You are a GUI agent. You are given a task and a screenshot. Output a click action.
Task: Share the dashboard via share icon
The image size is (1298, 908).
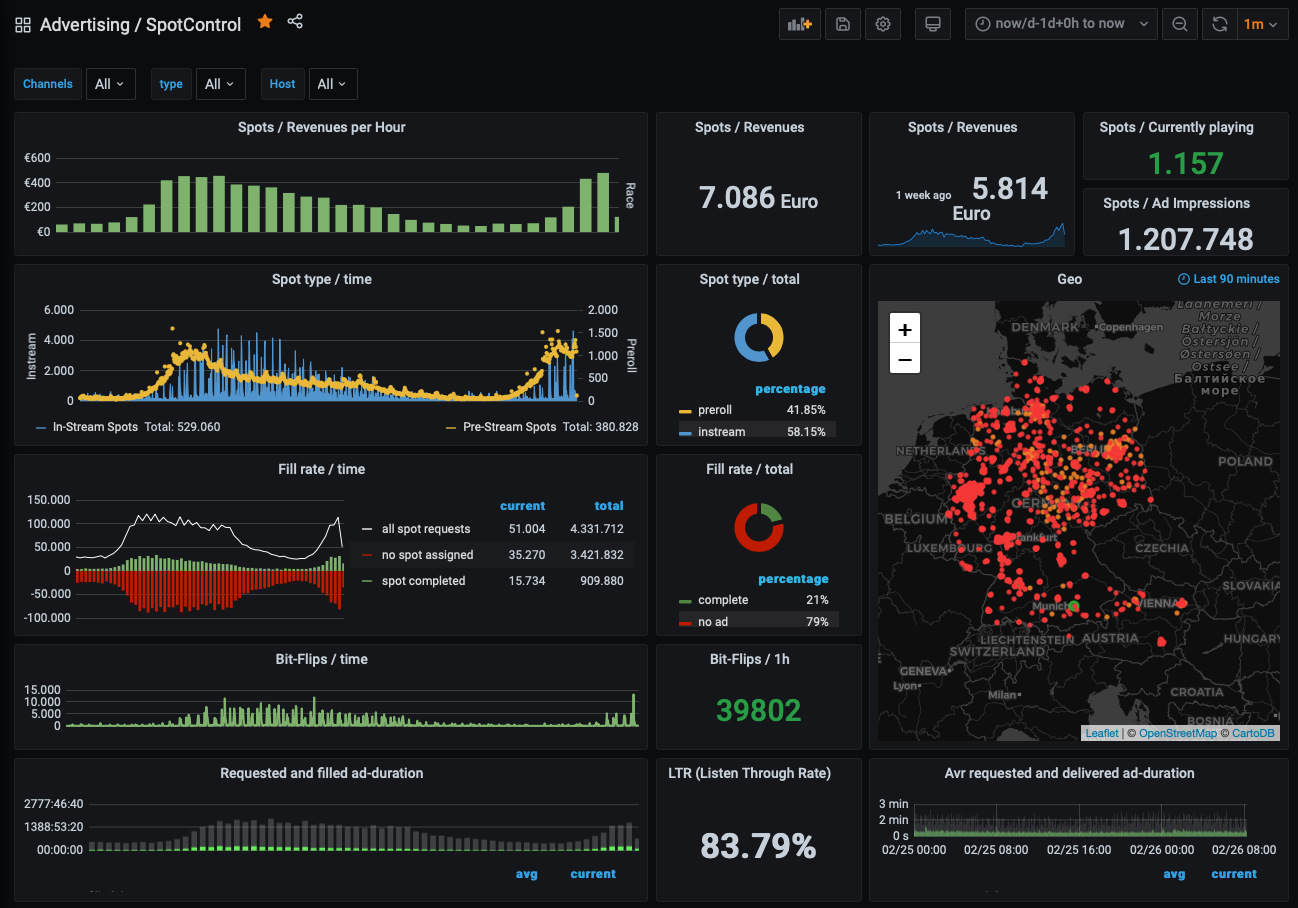coord(295,21)
